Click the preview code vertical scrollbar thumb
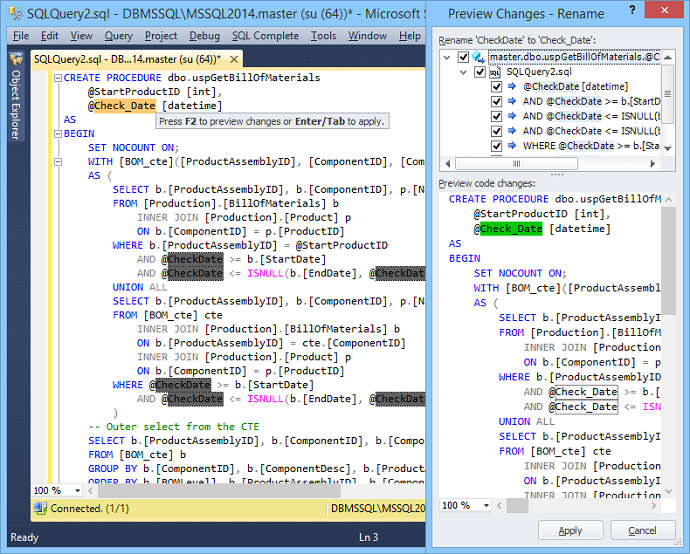Viewport: 690px width, 554px height. pyautogui.click(x=669, y=261)
